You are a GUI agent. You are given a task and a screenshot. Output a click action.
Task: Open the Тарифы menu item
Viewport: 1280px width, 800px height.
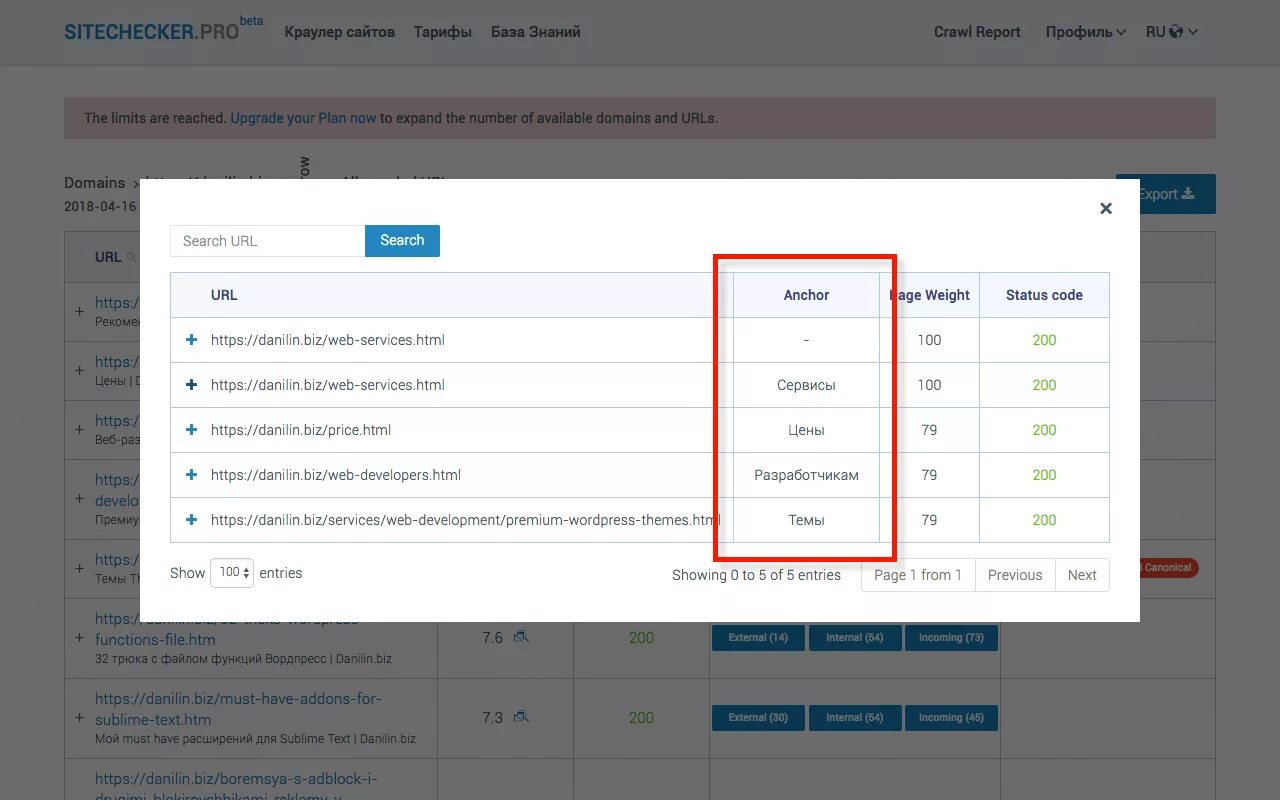pyautogui.click(x=443, y=32)
